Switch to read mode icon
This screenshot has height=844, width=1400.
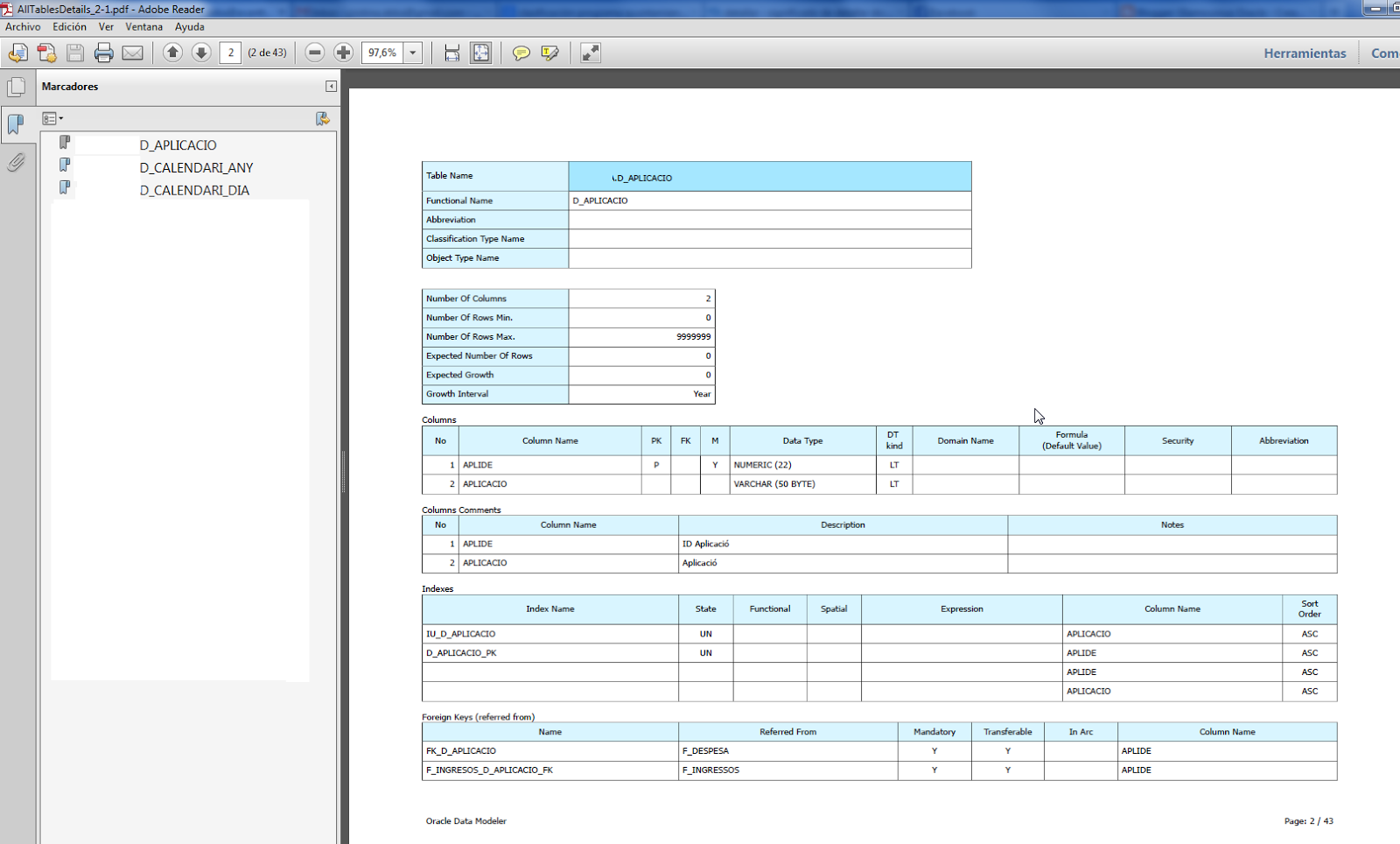click(x=591, y=53)
